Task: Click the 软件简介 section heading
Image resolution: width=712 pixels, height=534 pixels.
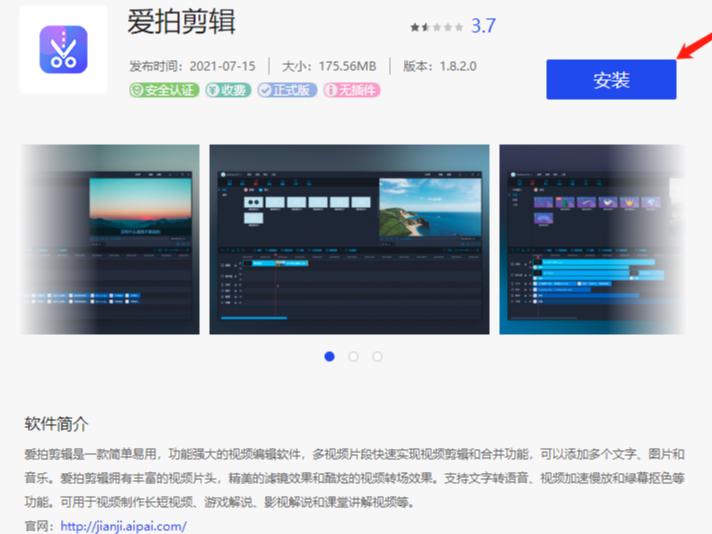Action: click(56, 424)
